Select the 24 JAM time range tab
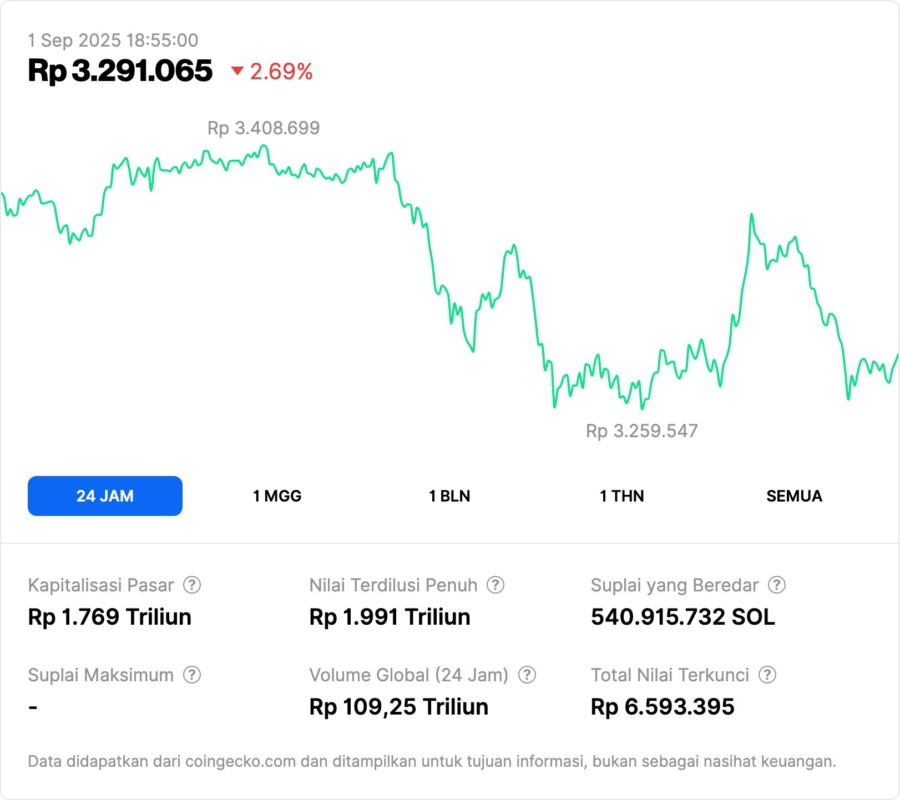This screenshot has width=900, height=800. (105, 496)
